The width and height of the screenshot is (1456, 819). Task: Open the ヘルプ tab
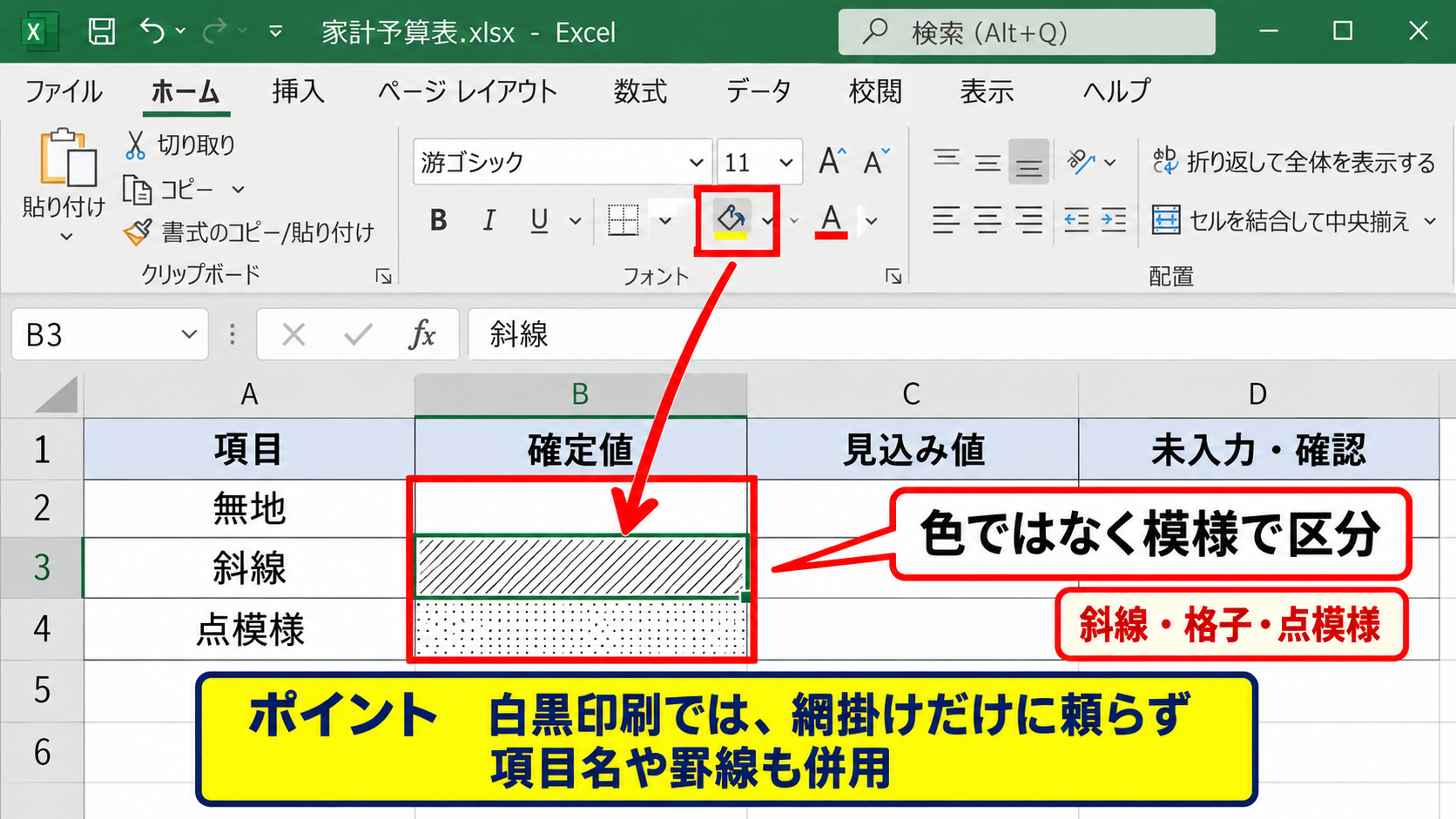[1117, 91]
